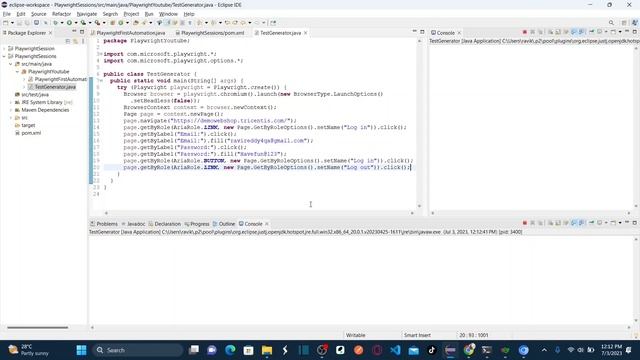Image resolution: width=640 pixels, height=360 pixels.
Task: Open the Display Selected Console dropdown in bottom Console
Action: coord(606,223)
